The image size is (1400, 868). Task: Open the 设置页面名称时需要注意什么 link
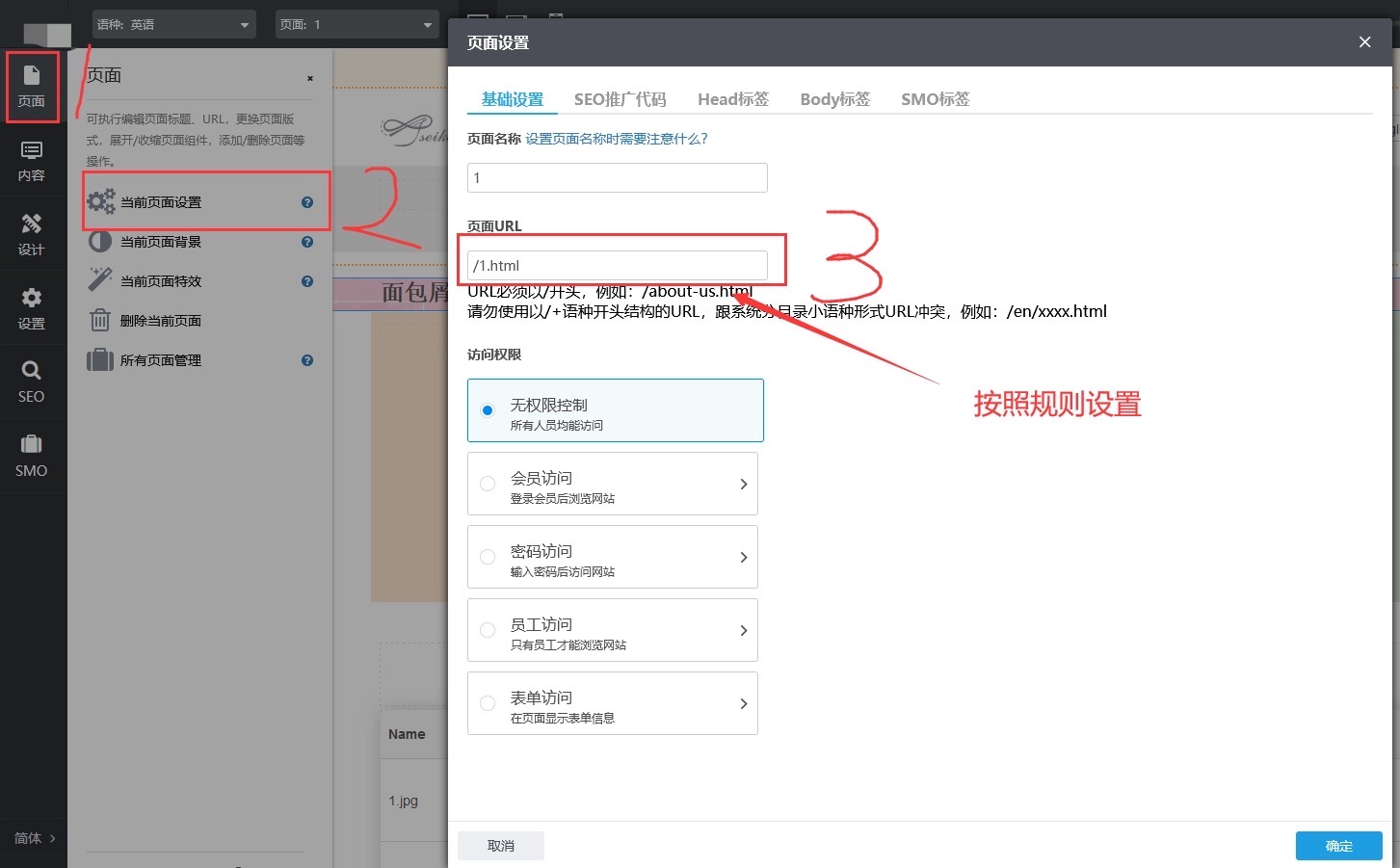tap(617, 139)
